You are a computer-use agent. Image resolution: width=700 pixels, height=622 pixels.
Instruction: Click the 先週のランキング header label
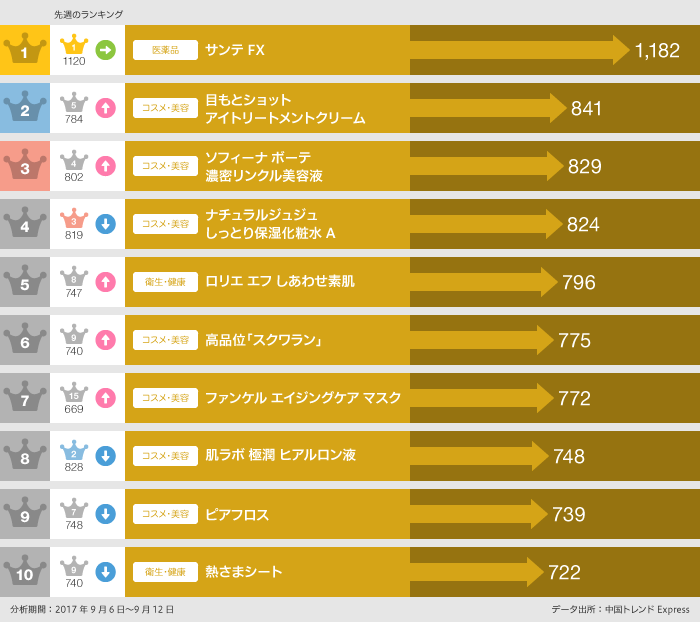[x=89, y=14]
